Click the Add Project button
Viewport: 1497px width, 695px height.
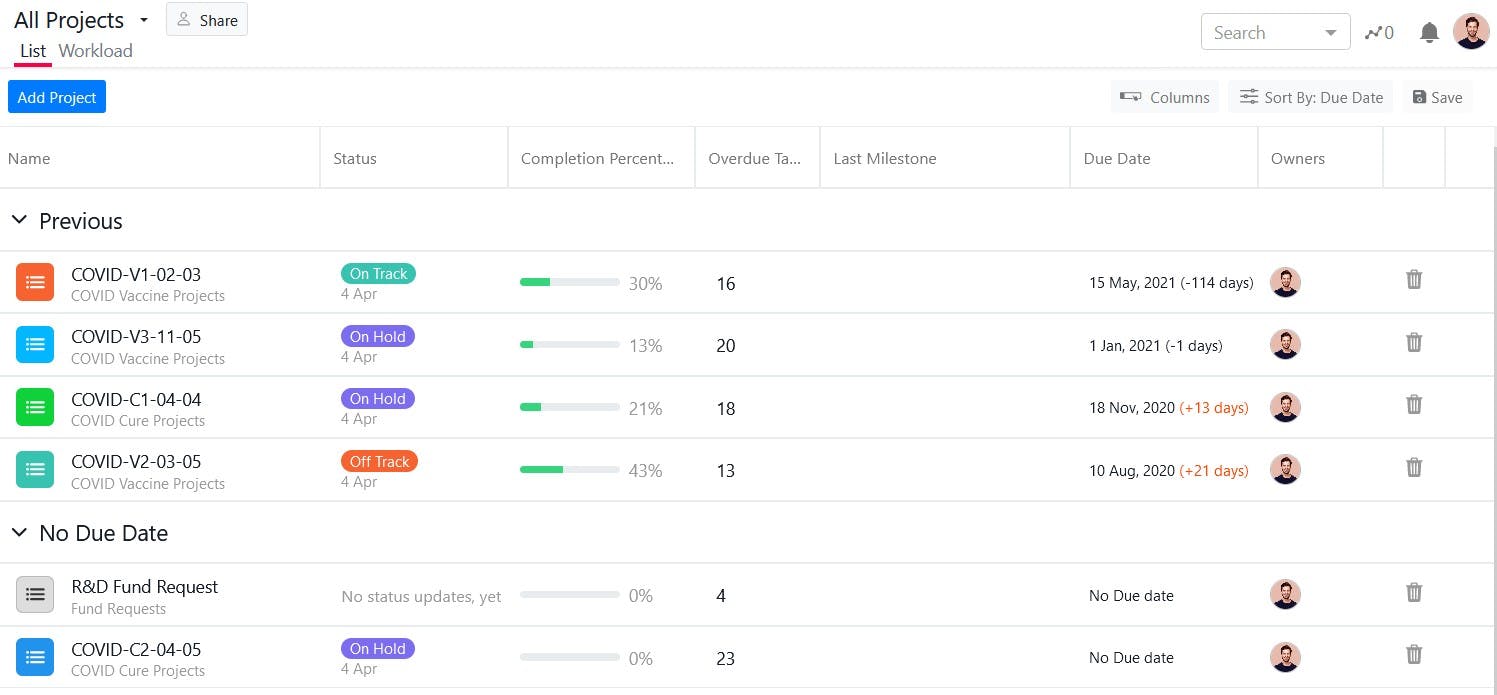(x=57, y=97)
